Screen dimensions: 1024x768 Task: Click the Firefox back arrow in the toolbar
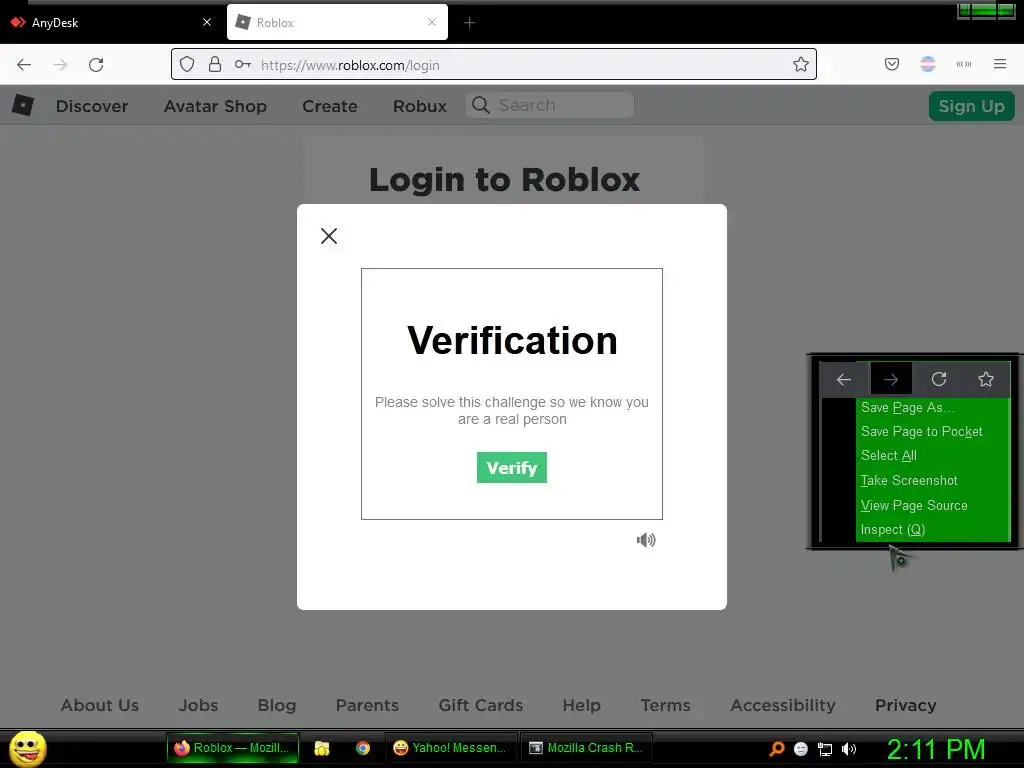pyautogui.click(x=24, y=65)
